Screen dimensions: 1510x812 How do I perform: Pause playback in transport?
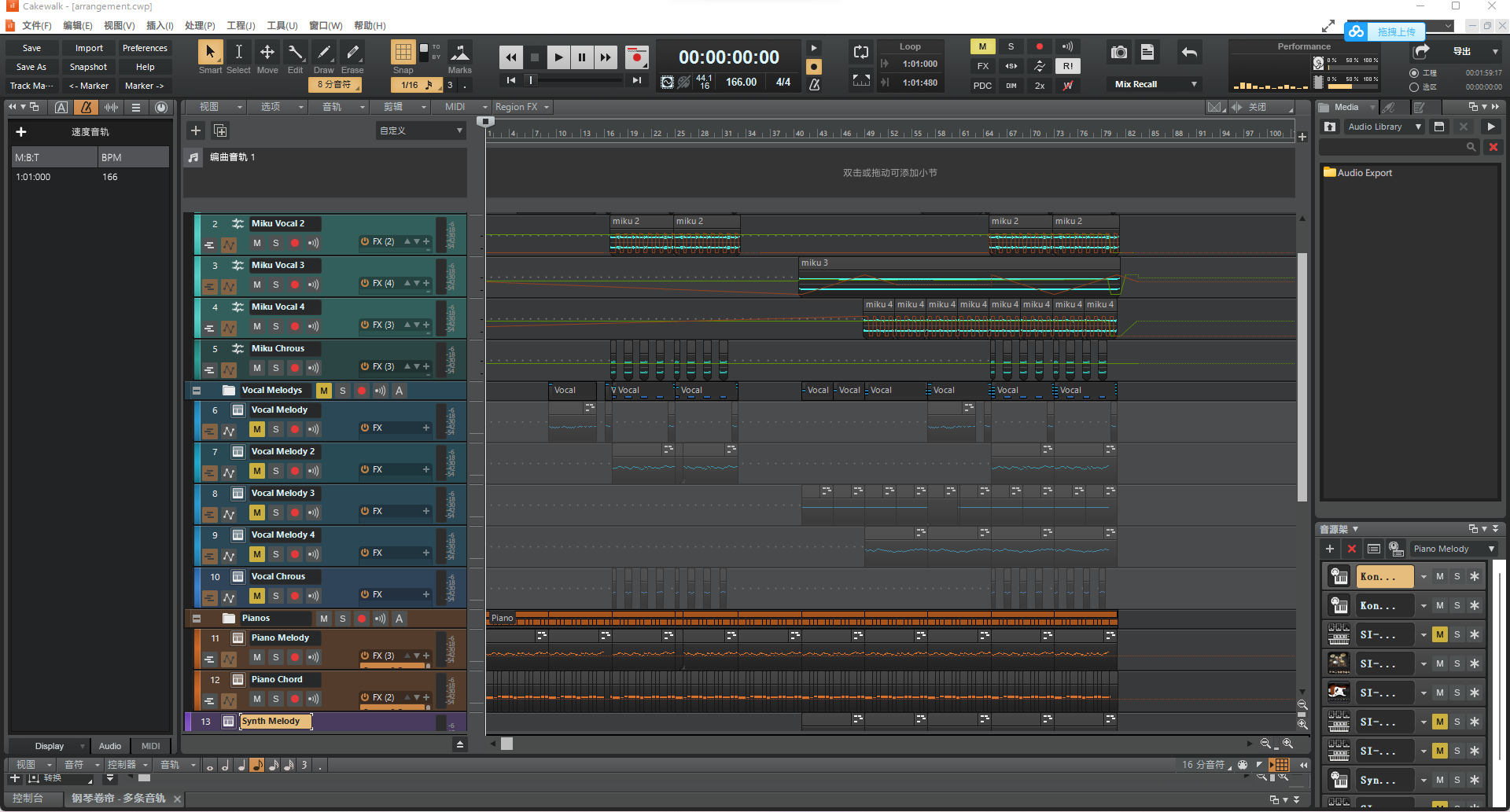[582, 57]
